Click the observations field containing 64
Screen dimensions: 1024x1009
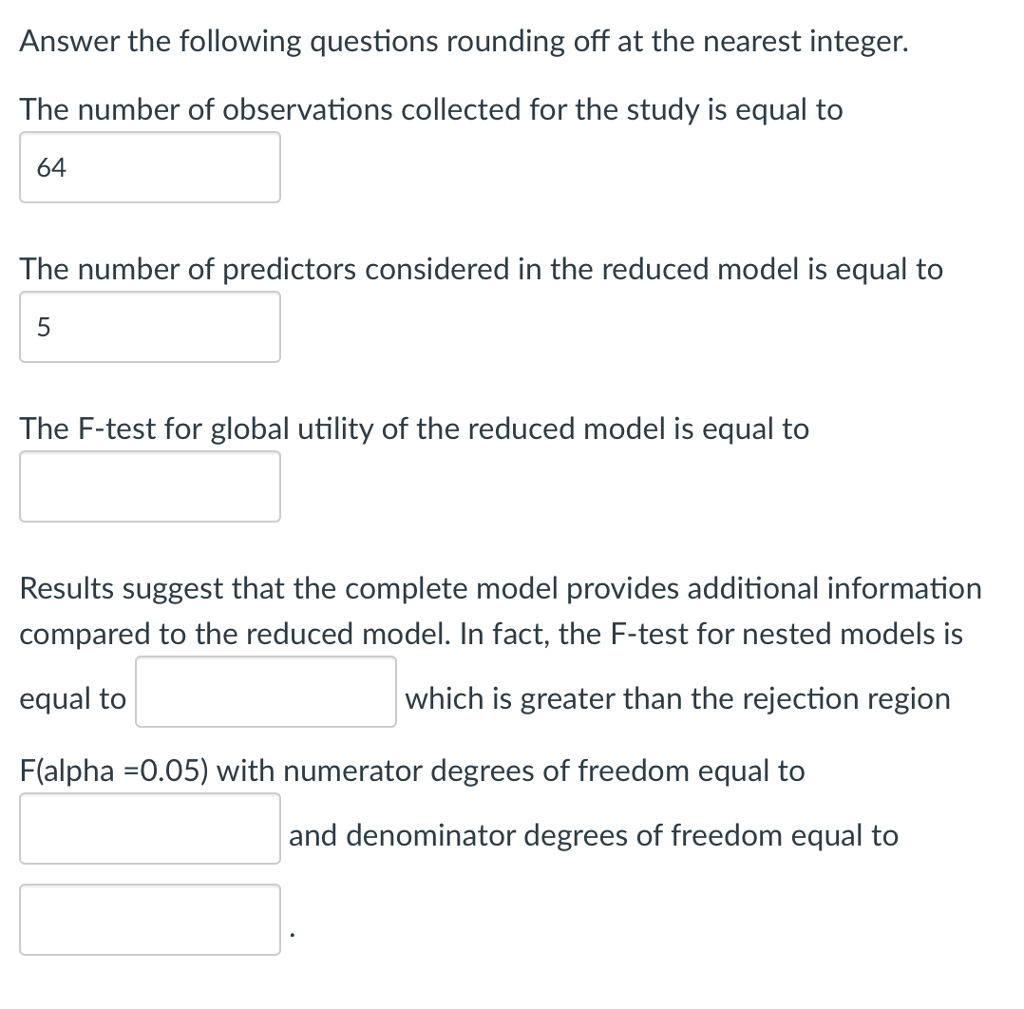tap(150, 167)
